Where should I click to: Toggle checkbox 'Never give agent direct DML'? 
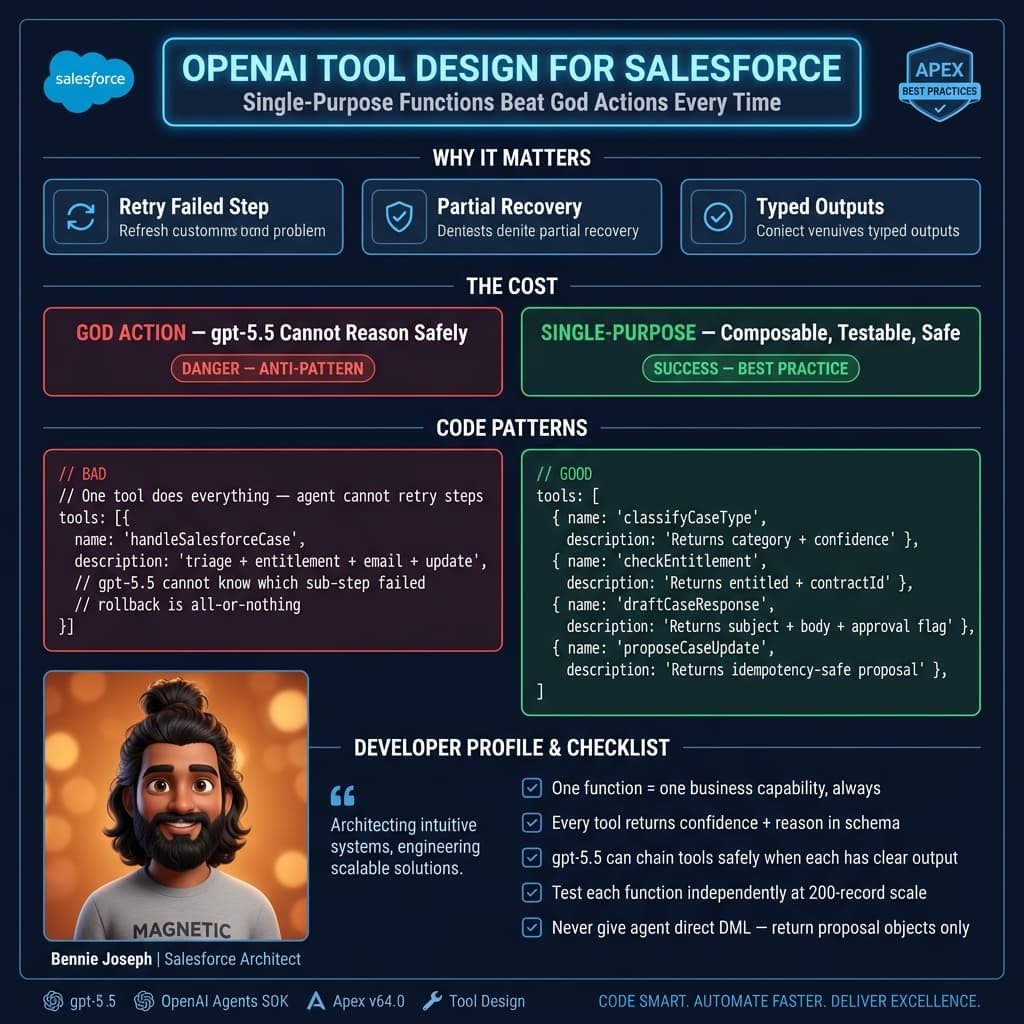click(x=532, y=927)
